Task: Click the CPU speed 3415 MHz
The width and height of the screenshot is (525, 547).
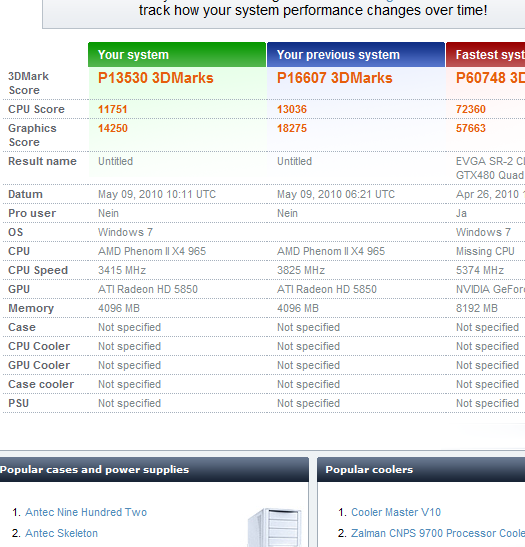Action: (122, 270)
